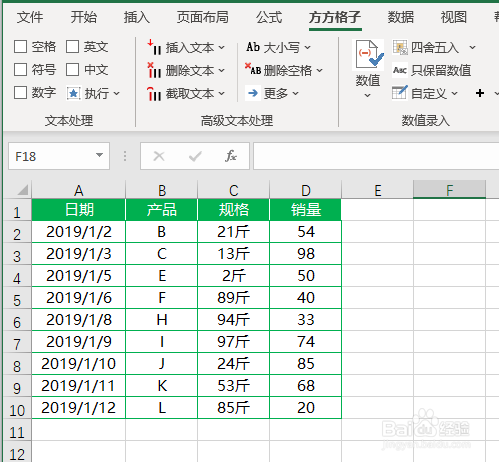Click the 自定义 icon

click(x=400, y=93)
